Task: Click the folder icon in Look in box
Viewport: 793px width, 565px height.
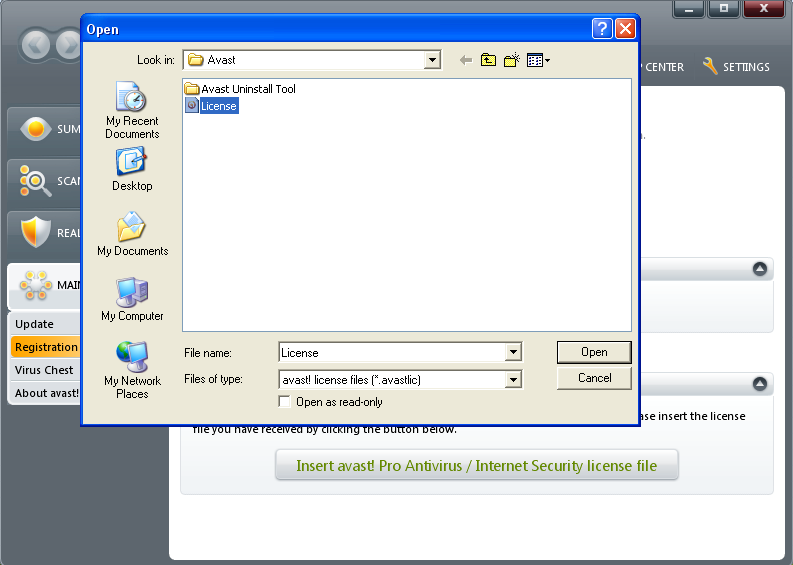Action: click(x=196, y=60)
